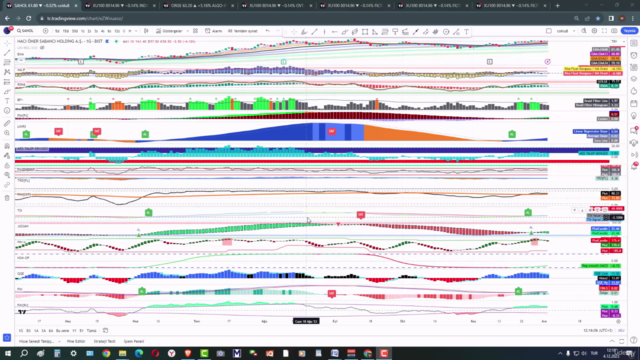Select the left sidebar trend line tool

tap(7, 53)
